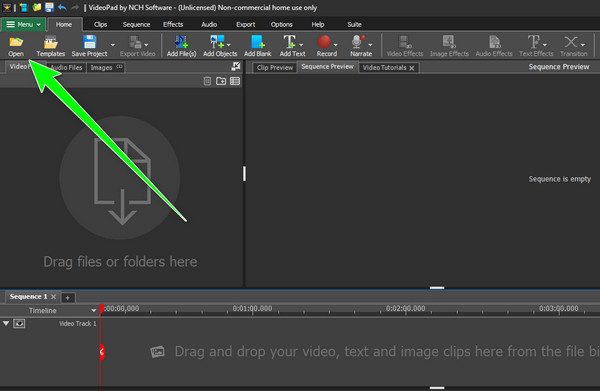Switch bin to list view
The height and width of the screenshot is (391, 600).
click(x=235, y=81)
